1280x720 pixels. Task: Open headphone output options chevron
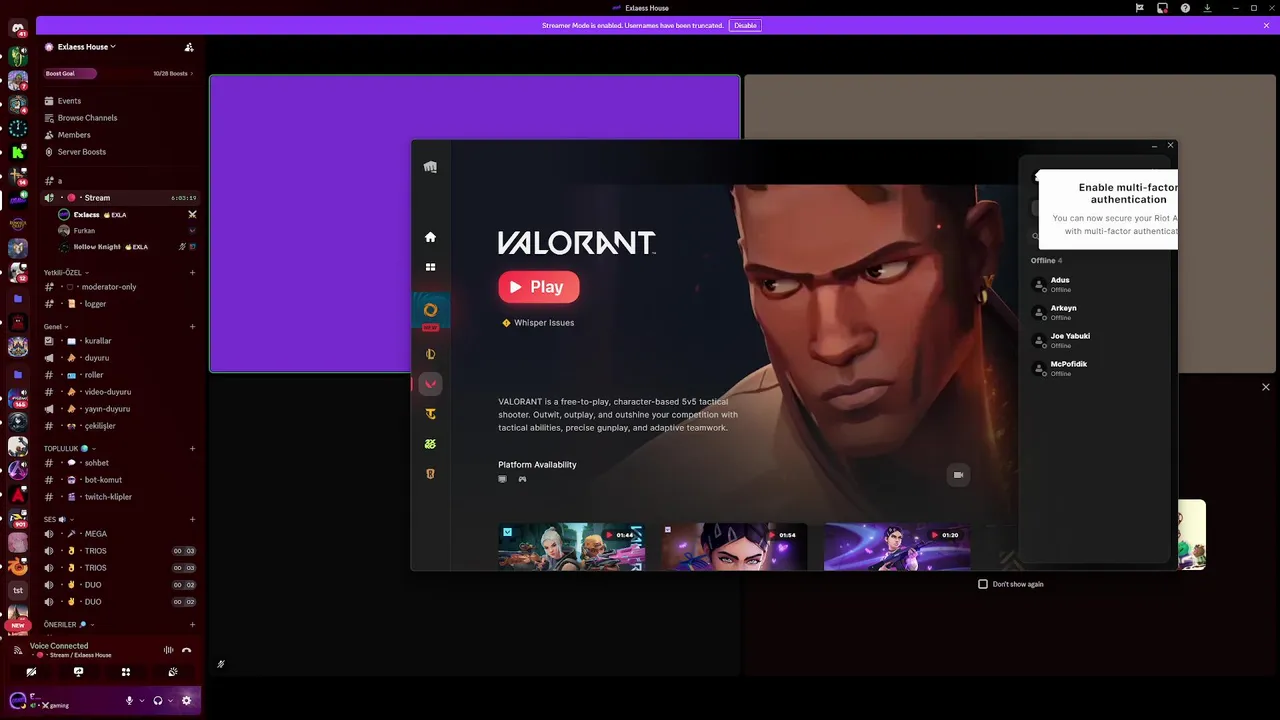pos(170,701)
